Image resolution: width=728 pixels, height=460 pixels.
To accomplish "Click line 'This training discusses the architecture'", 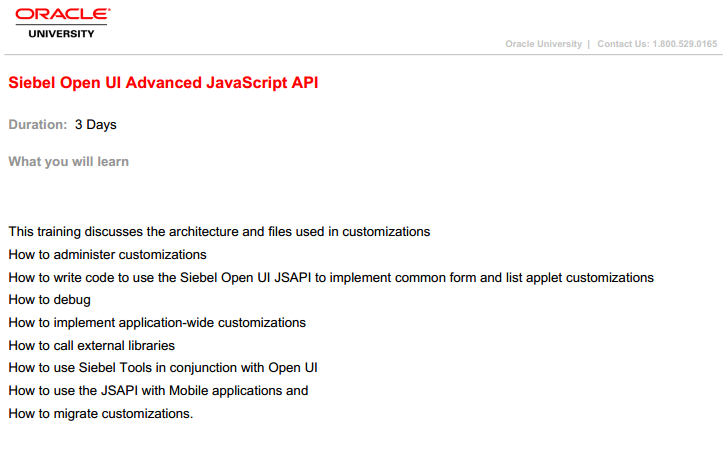I will tap(219, 232).
